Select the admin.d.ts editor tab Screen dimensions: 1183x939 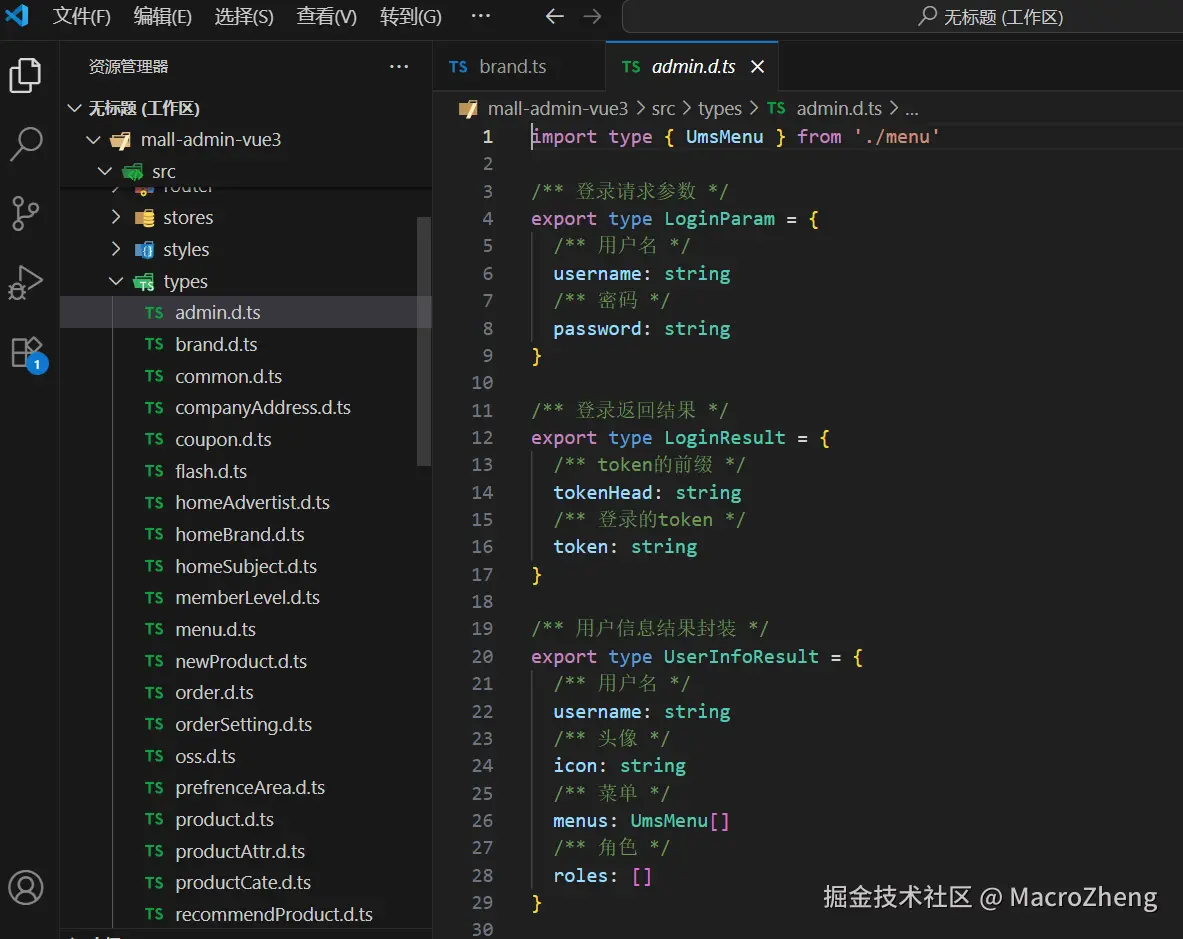[692, 66]
